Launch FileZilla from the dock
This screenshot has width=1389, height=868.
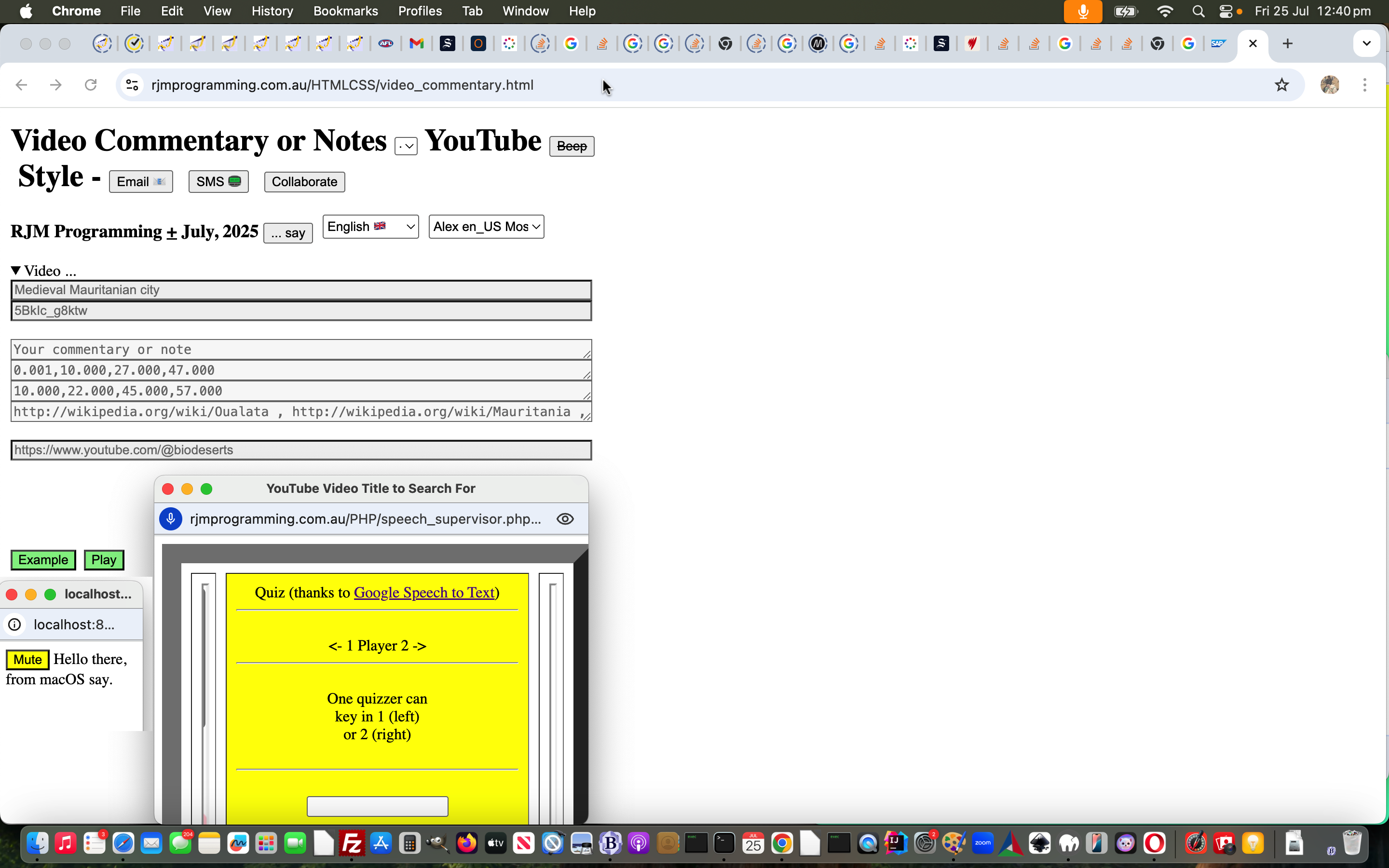pyautogui.click(x=352, y=843)
